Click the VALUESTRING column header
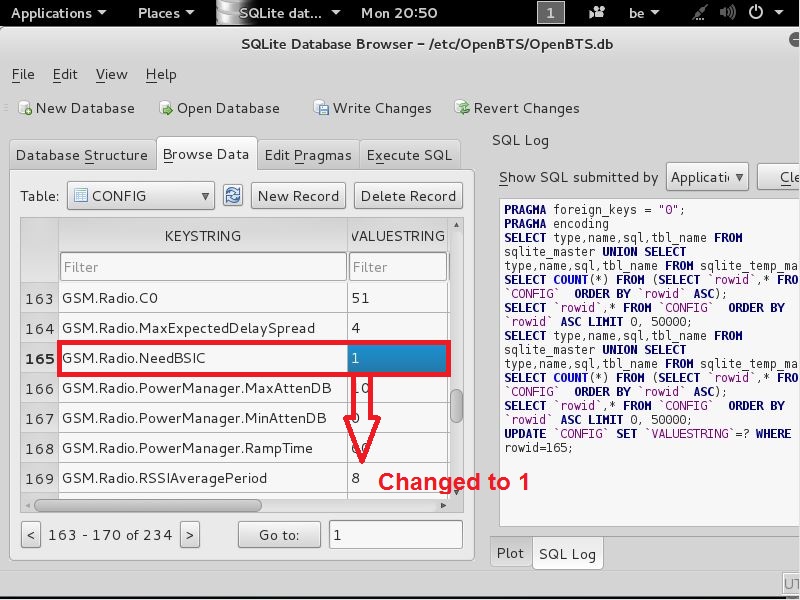This screenshot has height=600, width=800. click(x=398, y=236)
